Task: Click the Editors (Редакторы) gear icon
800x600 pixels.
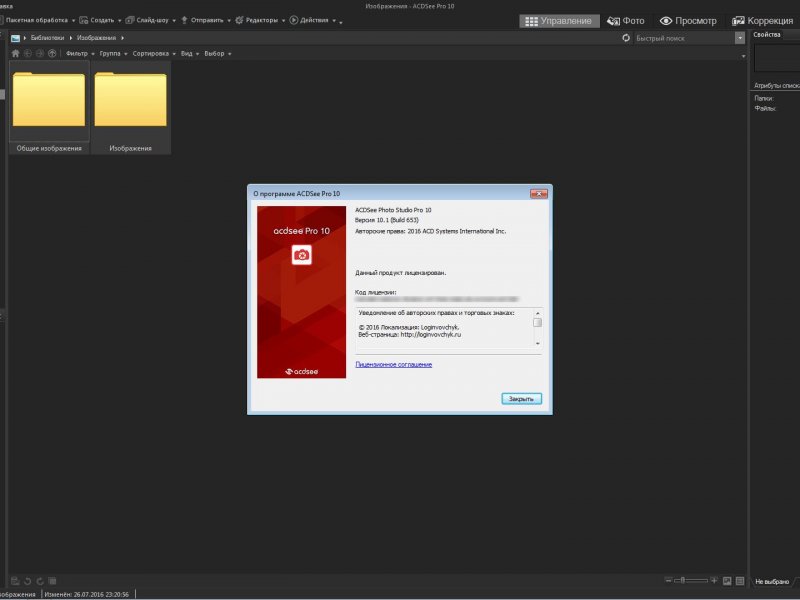Action: pos(239,20)
